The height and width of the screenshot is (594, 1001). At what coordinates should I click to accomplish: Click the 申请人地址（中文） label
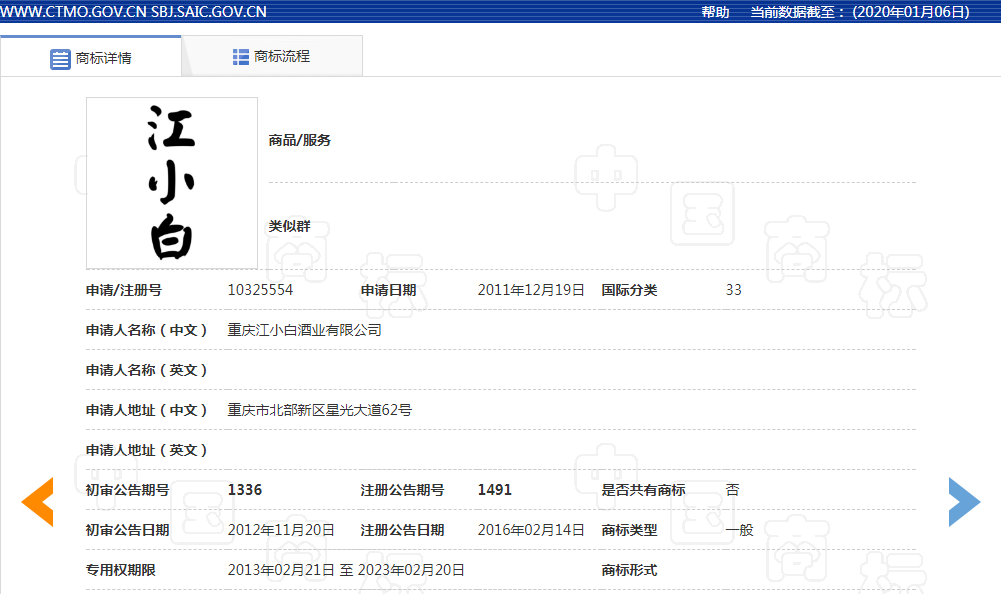[x=147, y=410]
